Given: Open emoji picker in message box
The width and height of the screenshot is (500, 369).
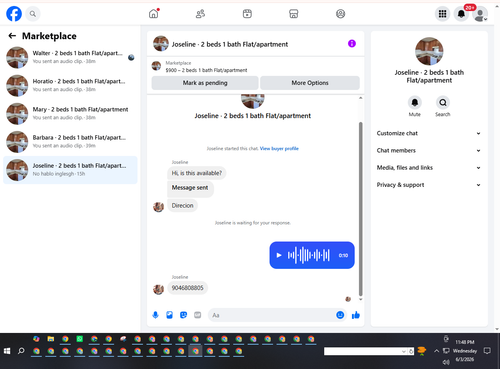Looking at the screenshot, I should (340, 315).
